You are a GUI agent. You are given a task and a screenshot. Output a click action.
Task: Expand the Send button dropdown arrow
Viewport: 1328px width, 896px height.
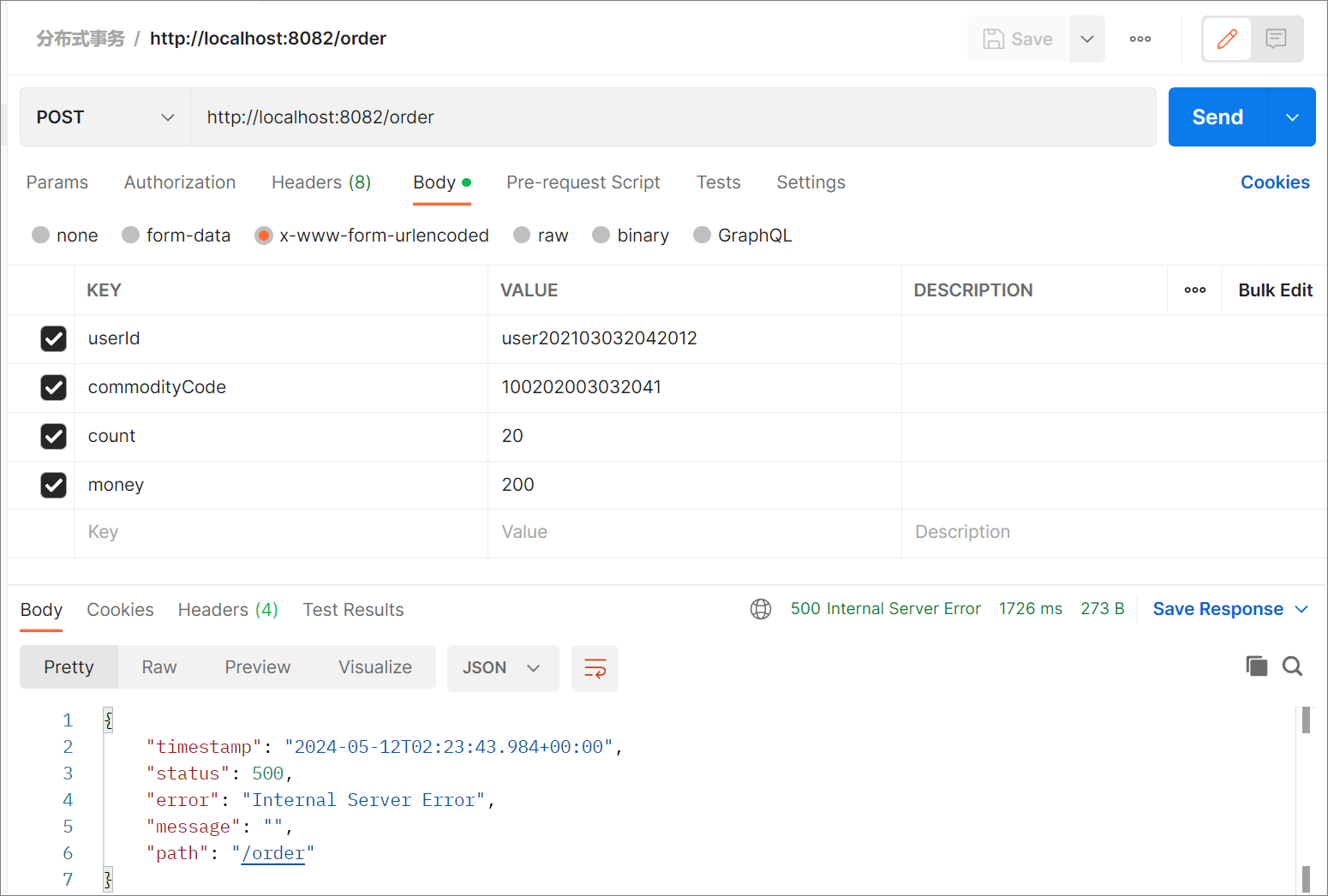pyautogui.click(x=1292, y=117)
